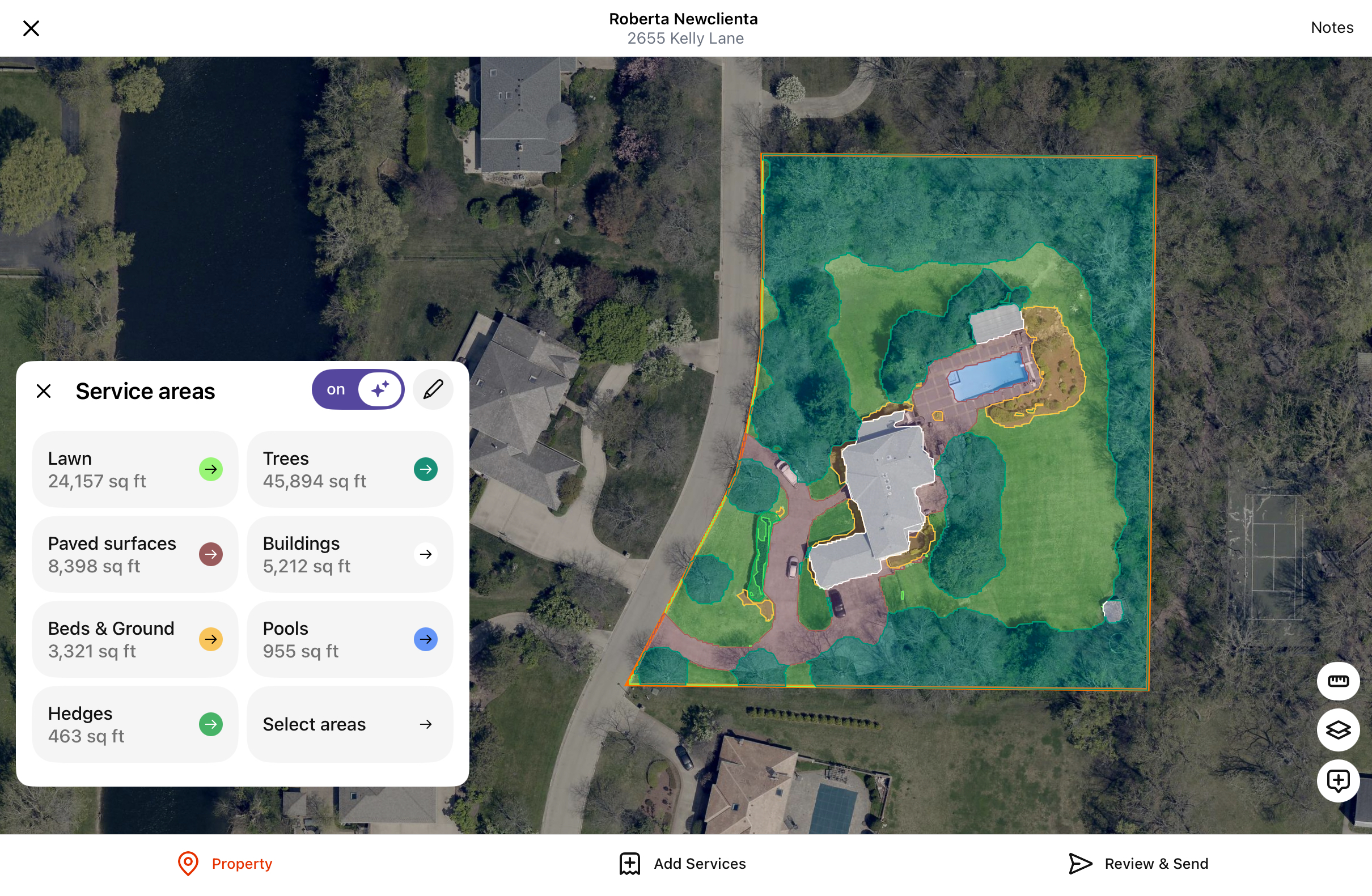Image resolution: width=1372 pixels, height=896 pixels.
Task: Expand the Buildings 5,212 sq ft card
Action: point(349,554)
